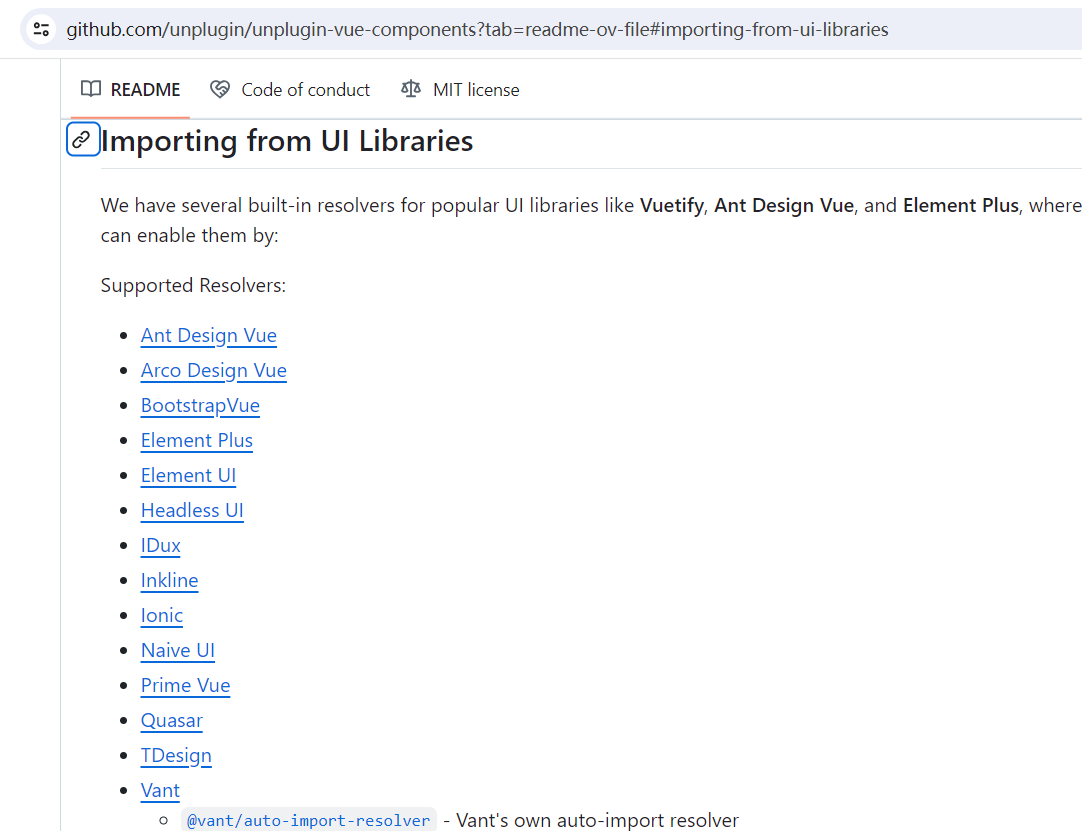Click the README book icon
Image resolution: width=1082 pixels, height=831 pixels.
pyautogui.click(x=91, y=89)
